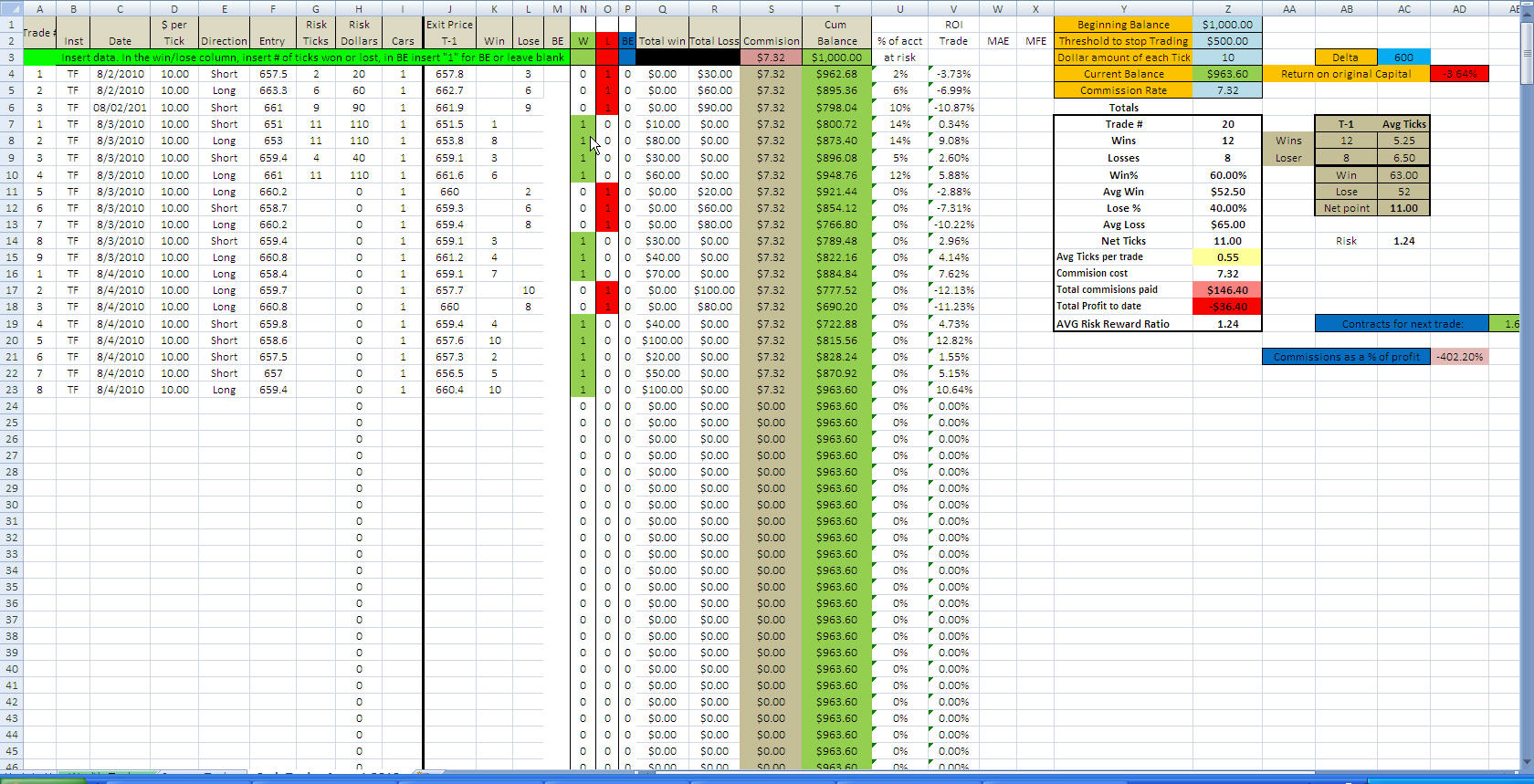Select column J header

pos(449,8)
